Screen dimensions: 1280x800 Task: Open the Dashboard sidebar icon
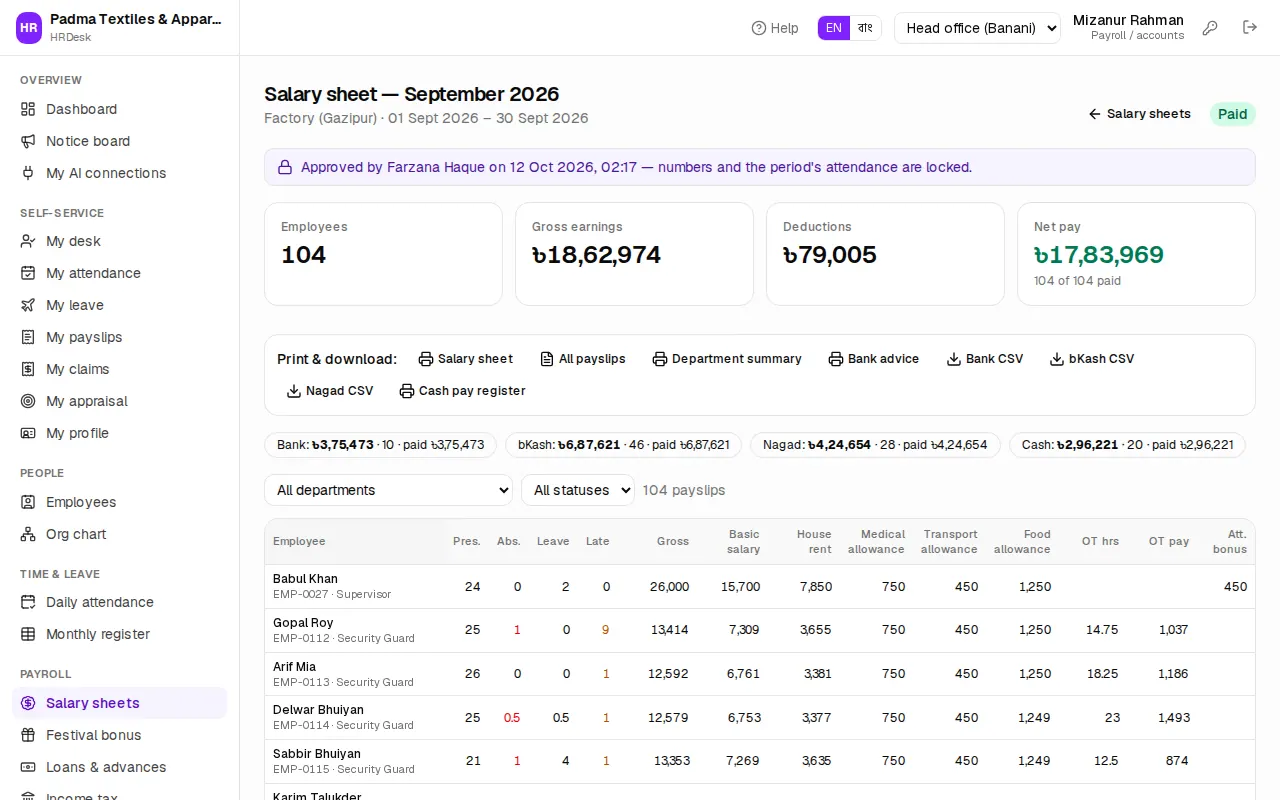[28, 109]
